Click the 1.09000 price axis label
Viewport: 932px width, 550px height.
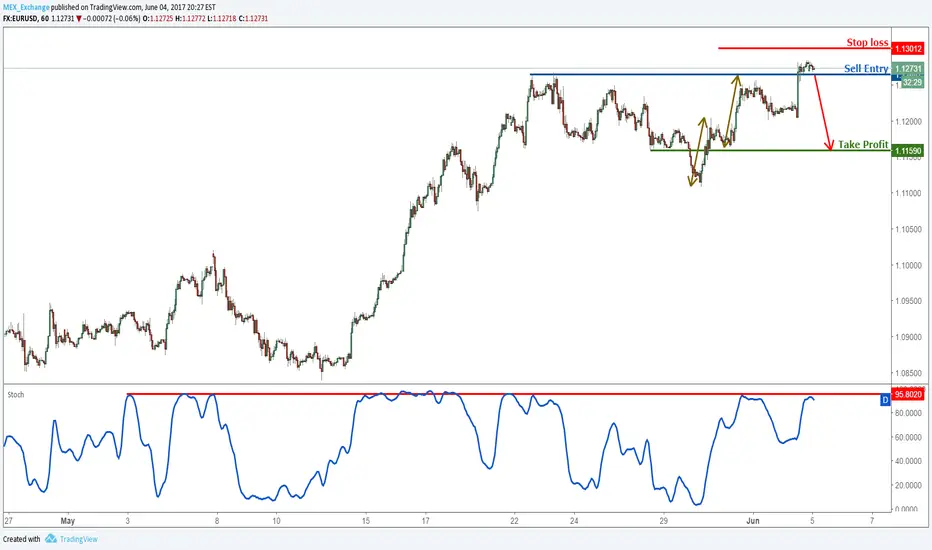pyautogui.click(x=909, y=337)
